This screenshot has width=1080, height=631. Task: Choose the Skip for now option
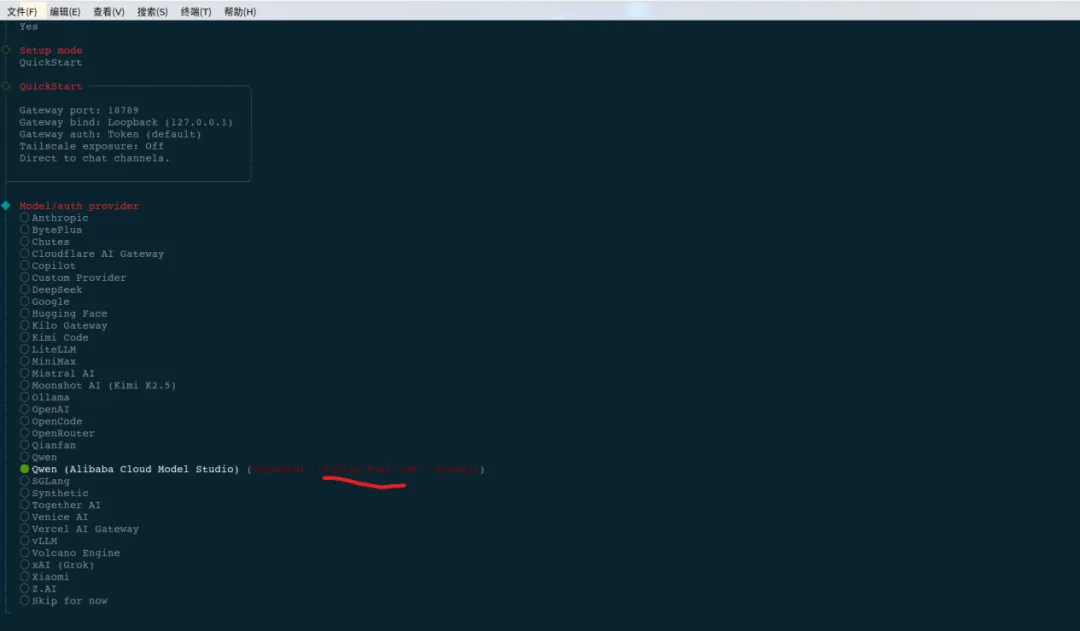[x=64, y=601]
